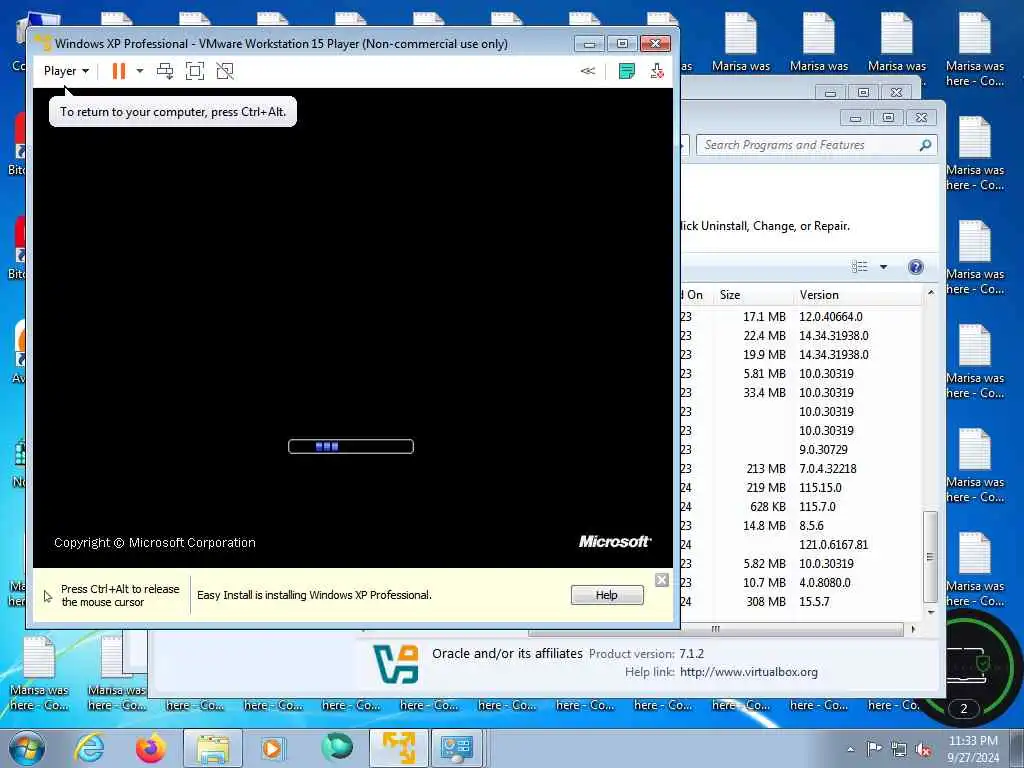The width and height of the screenshot is (1024, 768).
Task: Open the Windows Start orb
Action: [x=27, y=748]
